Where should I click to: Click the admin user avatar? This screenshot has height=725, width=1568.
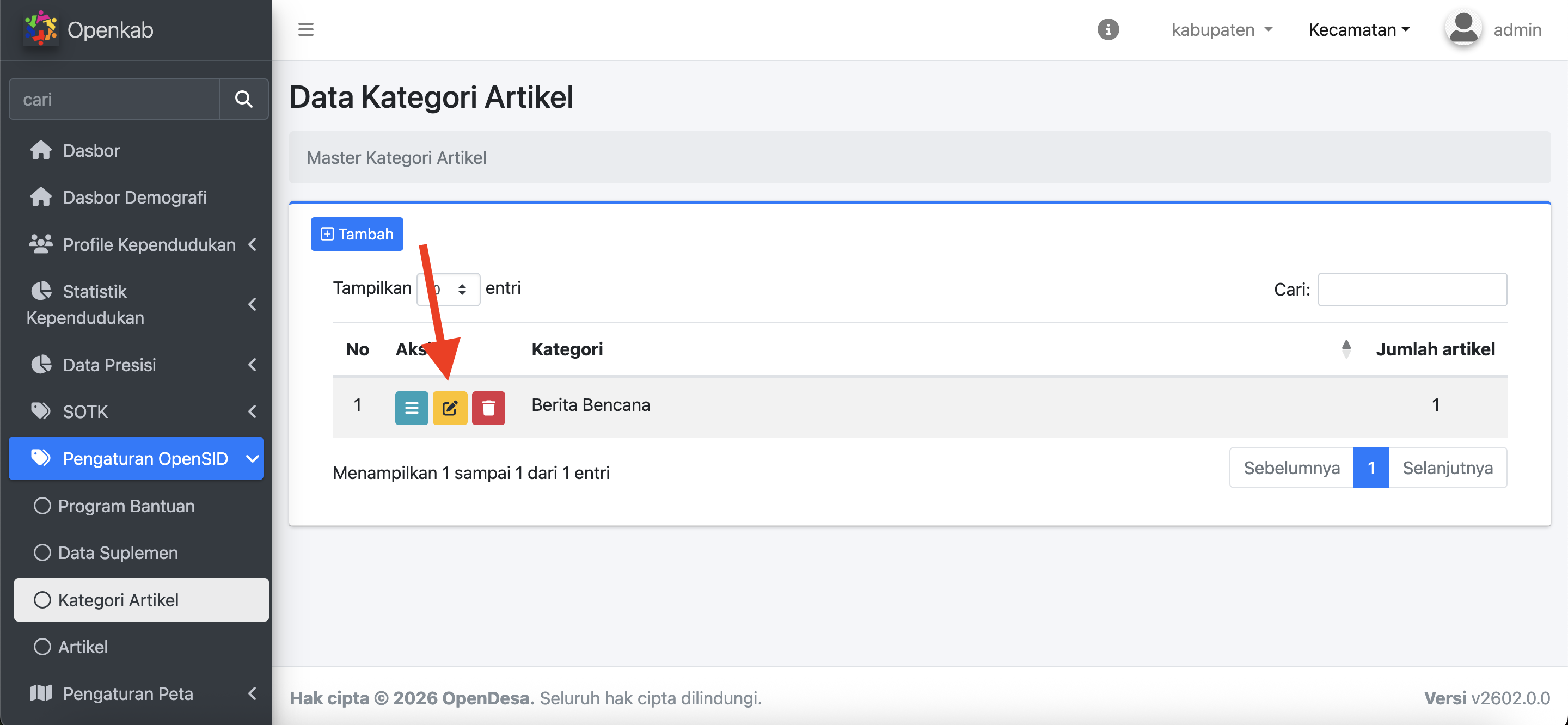(1463, 29)
